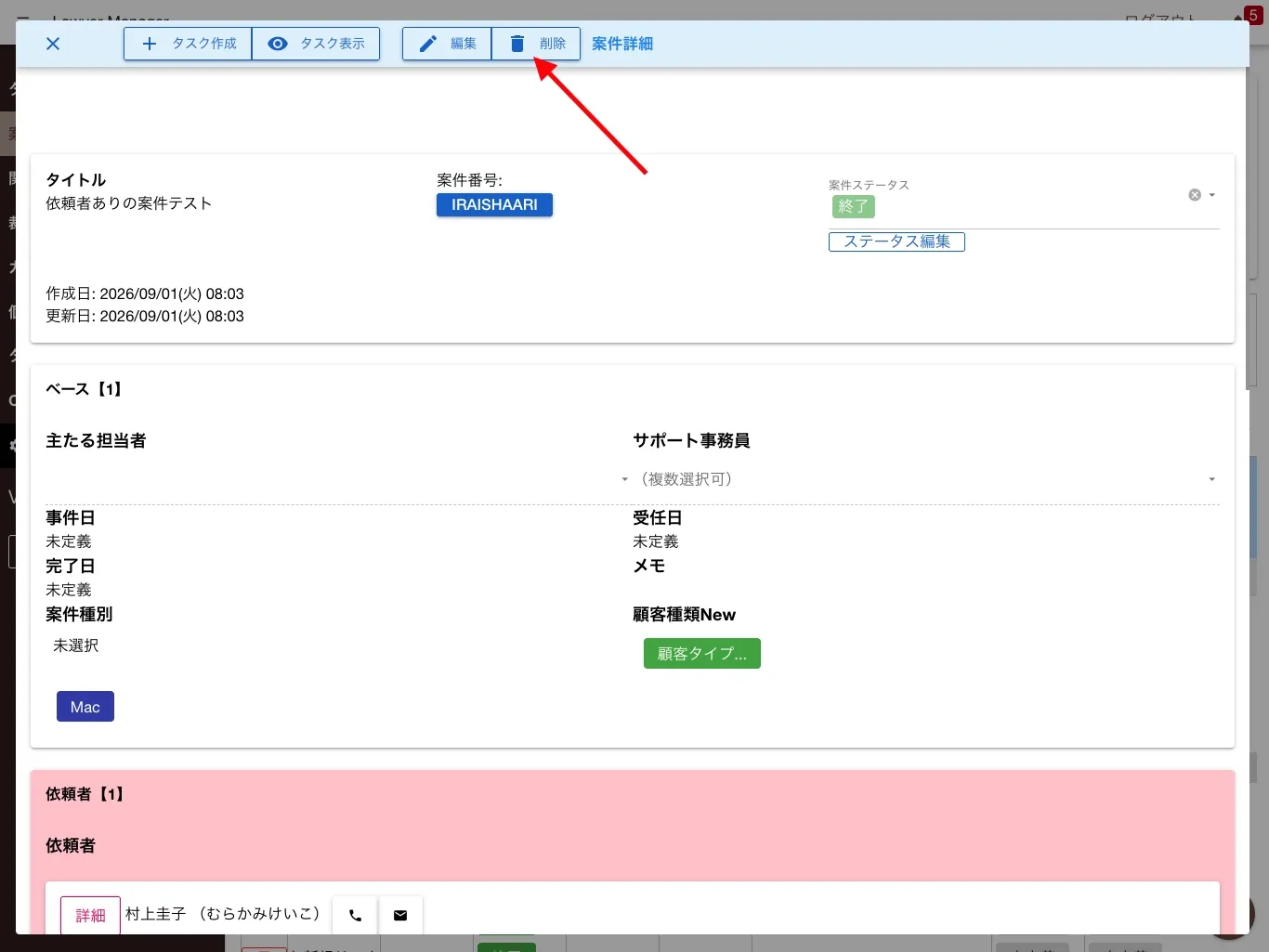The height and width of the screenshot is (952, 1269).
Task: Open the 案件ステータス dropdown arrow
Action: click(x=1212, y=195)
